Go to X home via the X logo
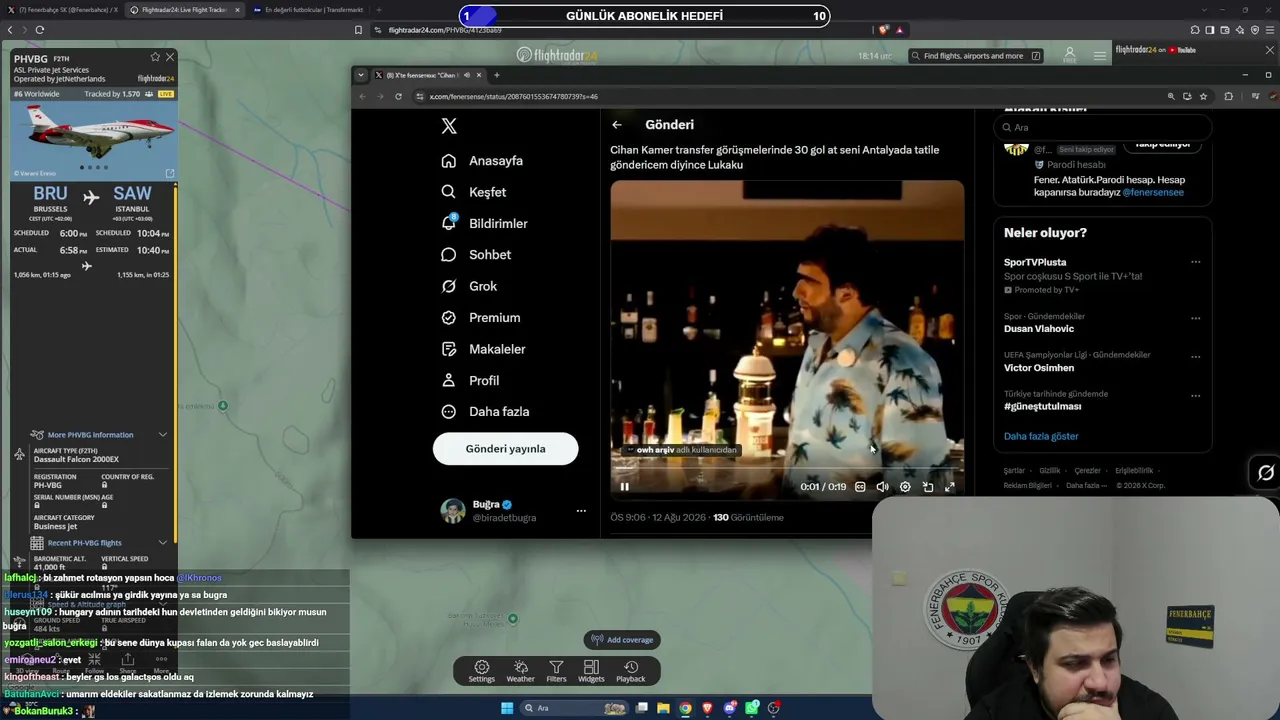The image size is (1280, 720). coord(449,126)
